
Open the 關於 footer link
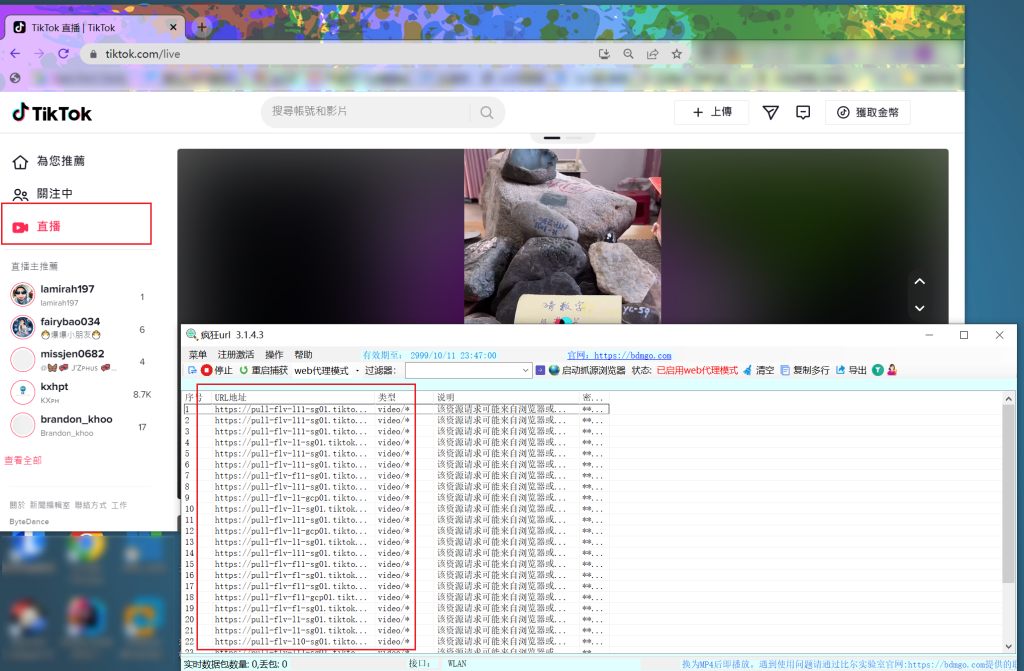coord(17,505)
